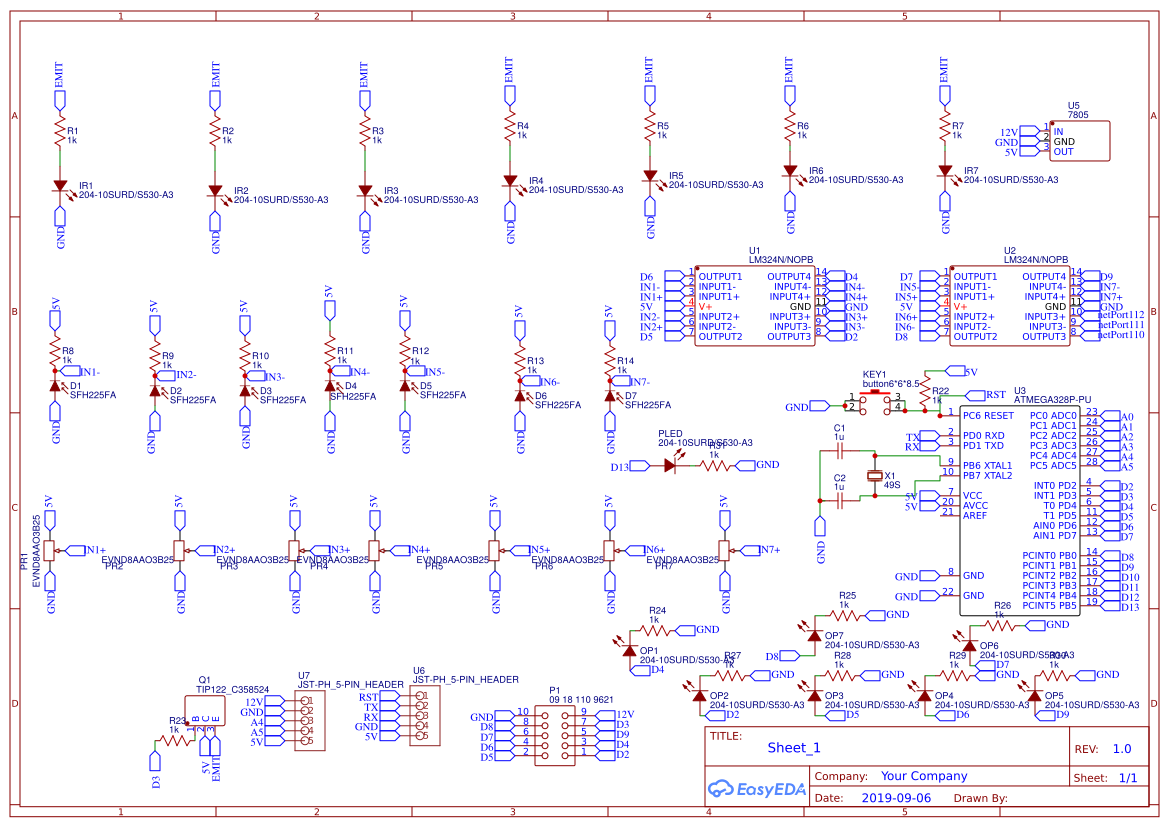Click the Sheet_1 title text
Image resolution: width=1169 pixels, height=827 pixels.
coord(794,745)
